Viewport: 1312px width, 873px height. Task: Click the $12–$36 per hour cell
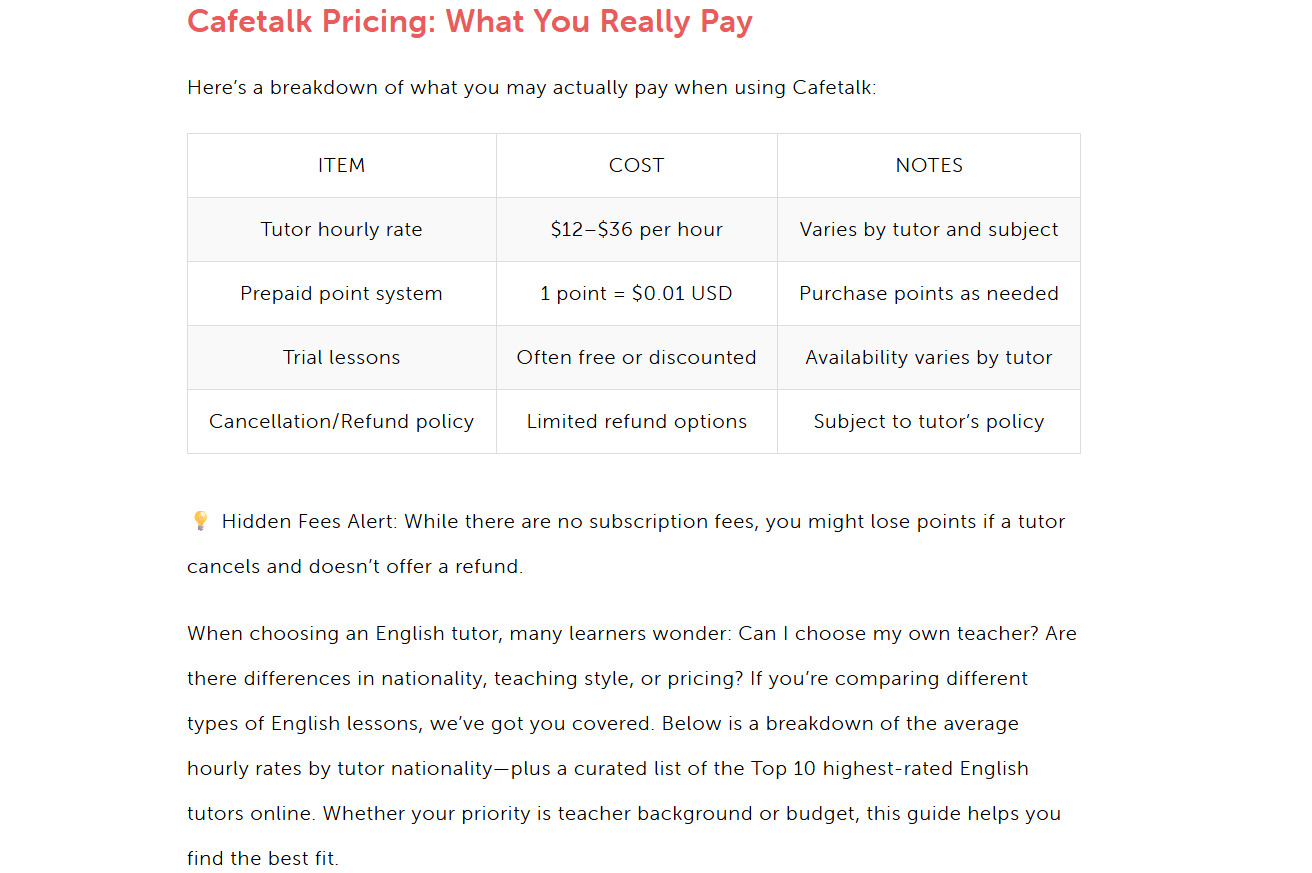636,230
